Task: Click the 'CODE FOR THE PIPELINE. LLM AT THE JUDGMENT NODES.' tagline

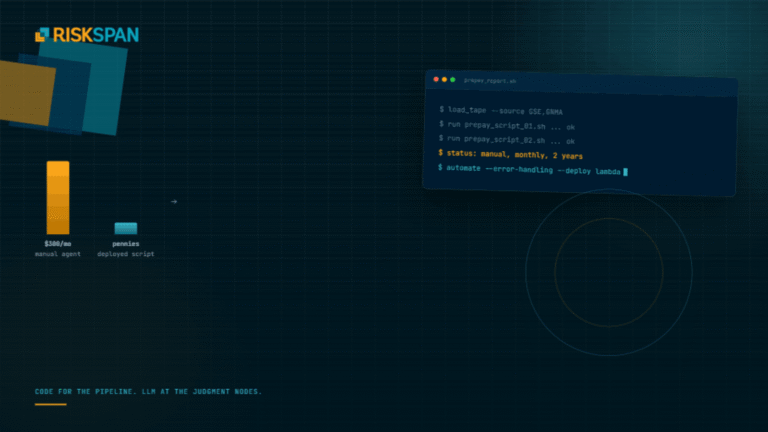Action: 148,391
